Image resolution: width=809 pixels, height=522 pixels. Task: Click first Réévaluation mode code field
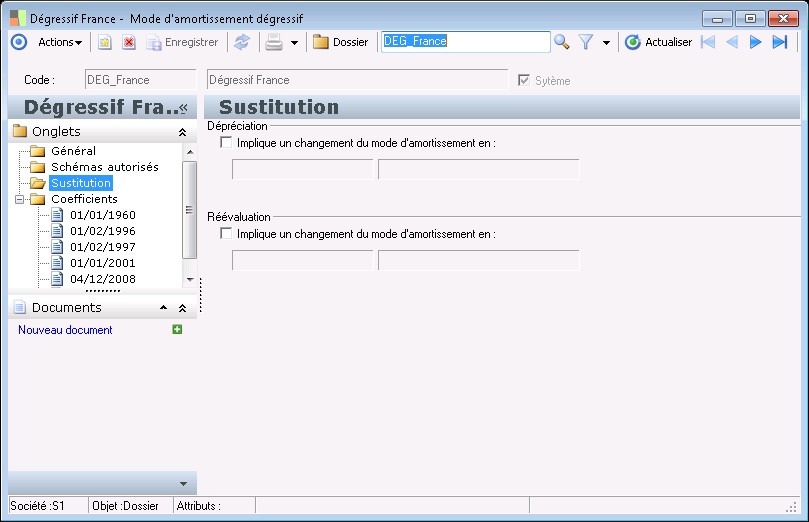coord(302,260)
